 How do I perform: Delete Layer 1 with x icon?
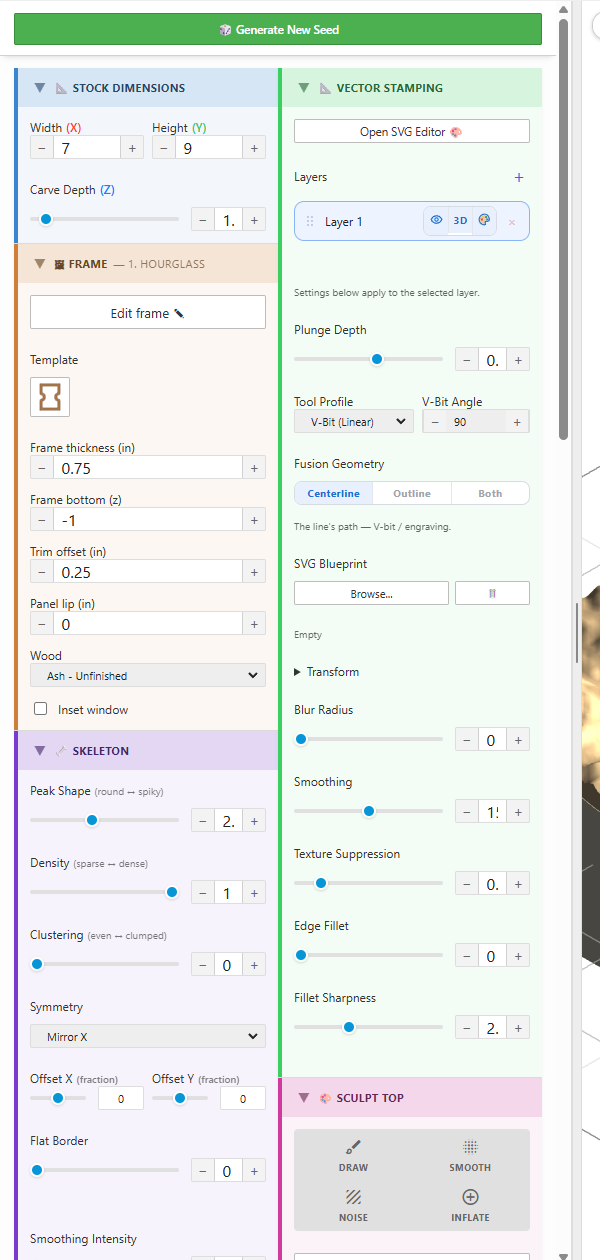(512, 222)
